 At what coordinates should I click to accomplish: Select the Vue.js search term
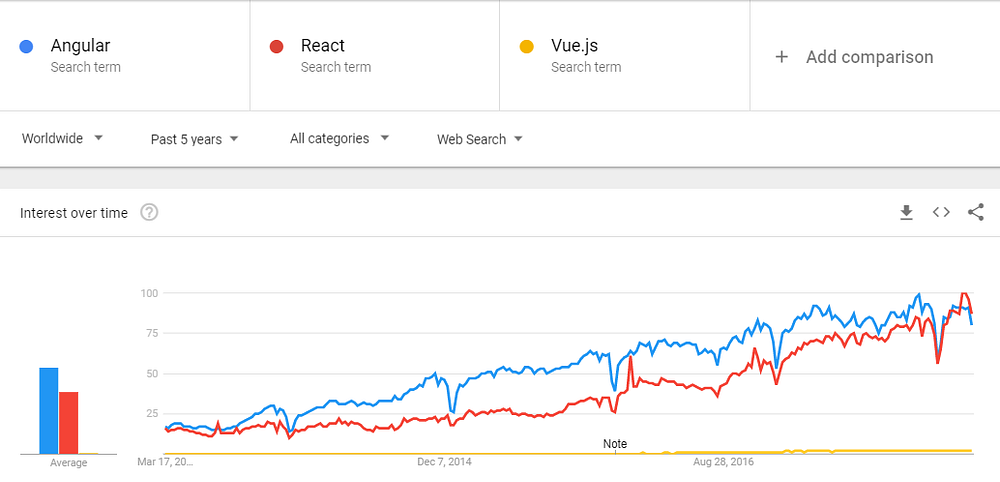pyautogui.click(x=574, y=46)
